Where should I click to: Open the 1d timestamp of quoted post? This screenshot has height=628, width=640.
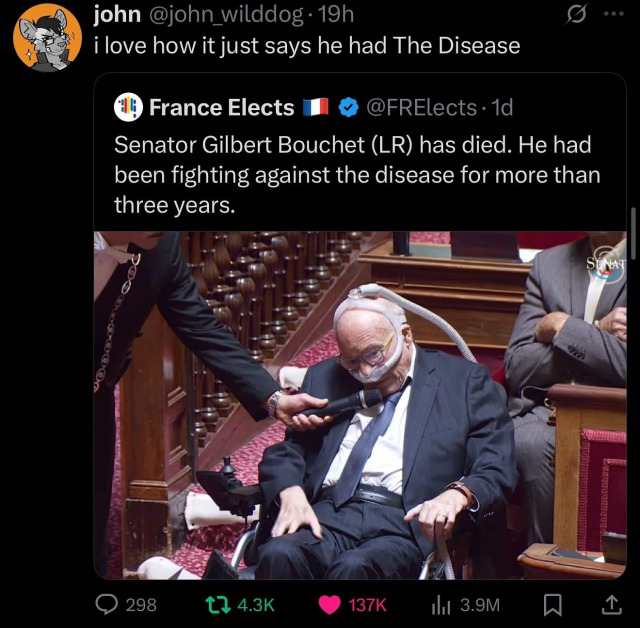[500, 106]
